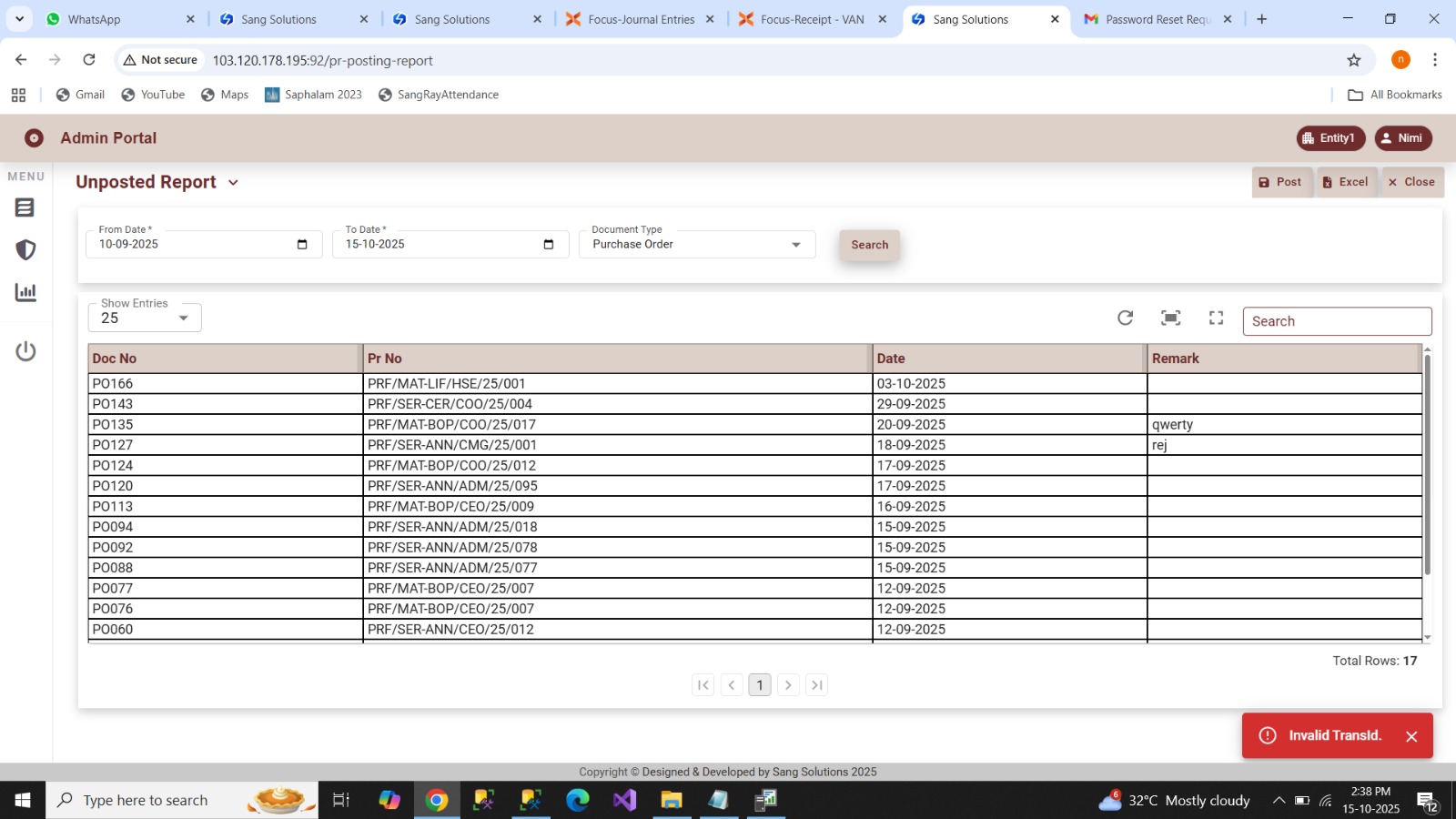Click the power logout icon in the sidebar
Image resolution: width=1456 pixels, height=819 pixels.
tap(25, 351)
